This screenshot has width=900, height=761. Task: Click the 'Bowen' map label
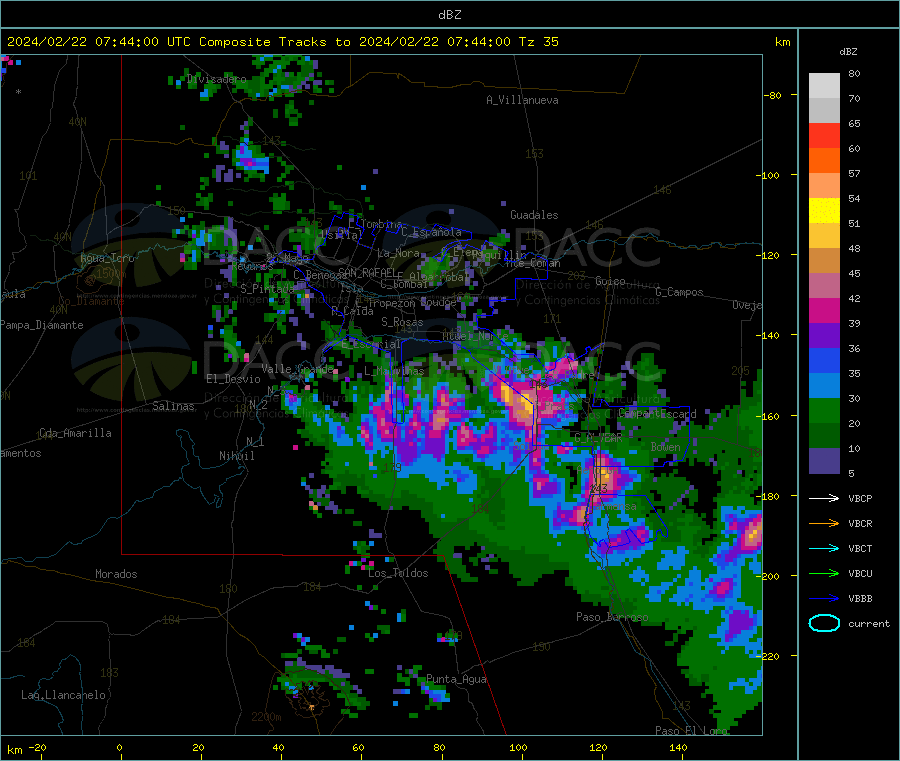(x=666, y=447)
